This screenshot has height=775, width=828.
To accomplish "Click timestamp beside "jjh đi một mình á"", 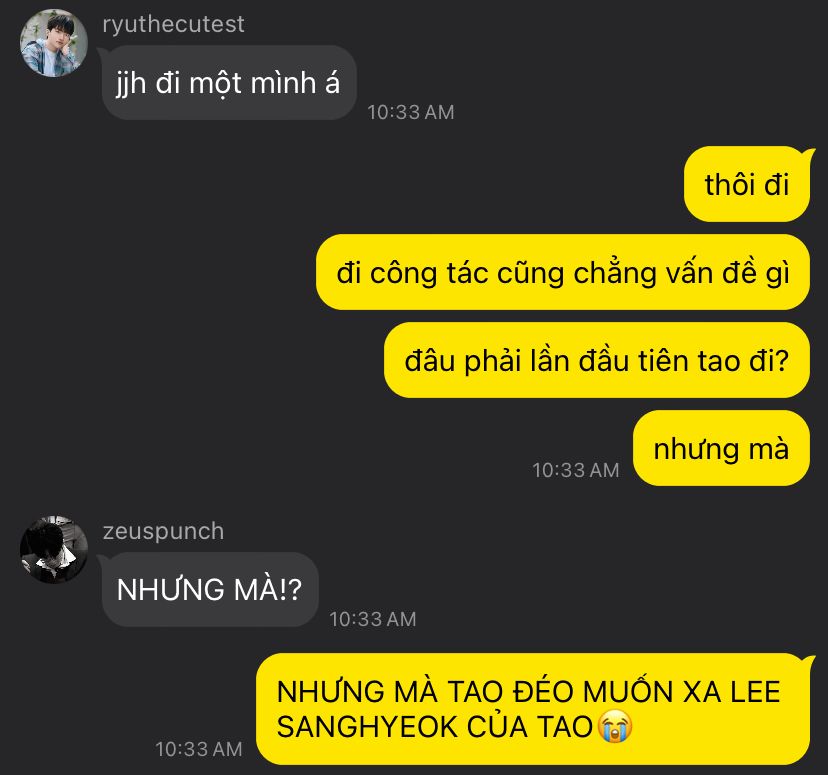I will [411, 112].
